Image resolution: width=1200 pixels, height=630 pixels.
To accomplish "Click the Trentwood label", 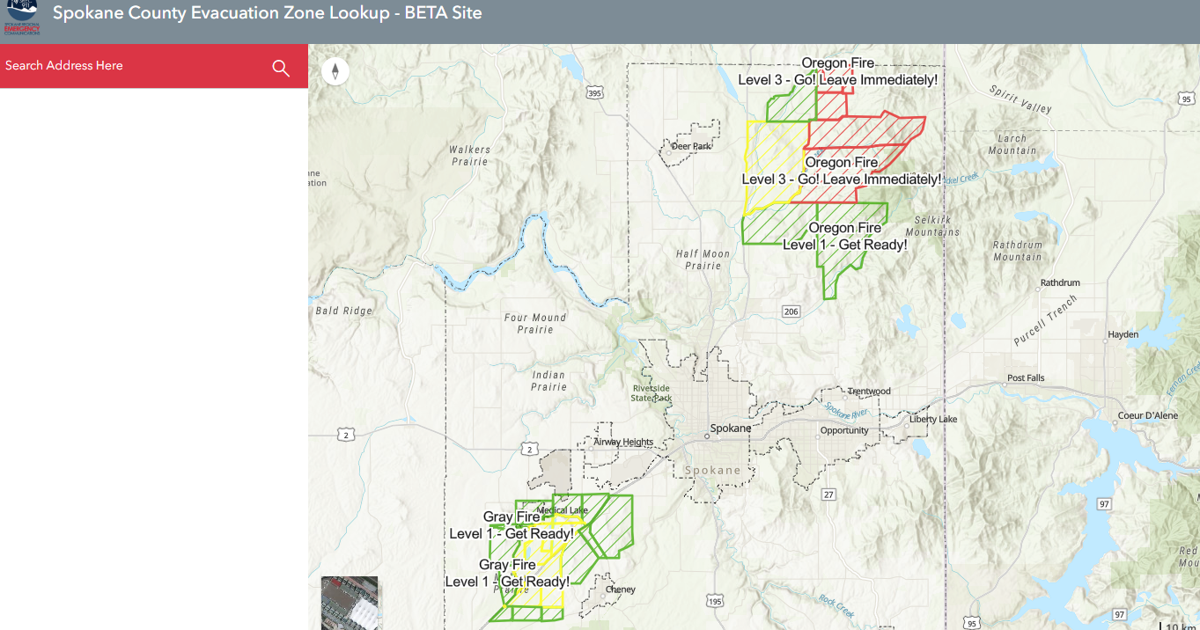I will click(x=869, y=391).
